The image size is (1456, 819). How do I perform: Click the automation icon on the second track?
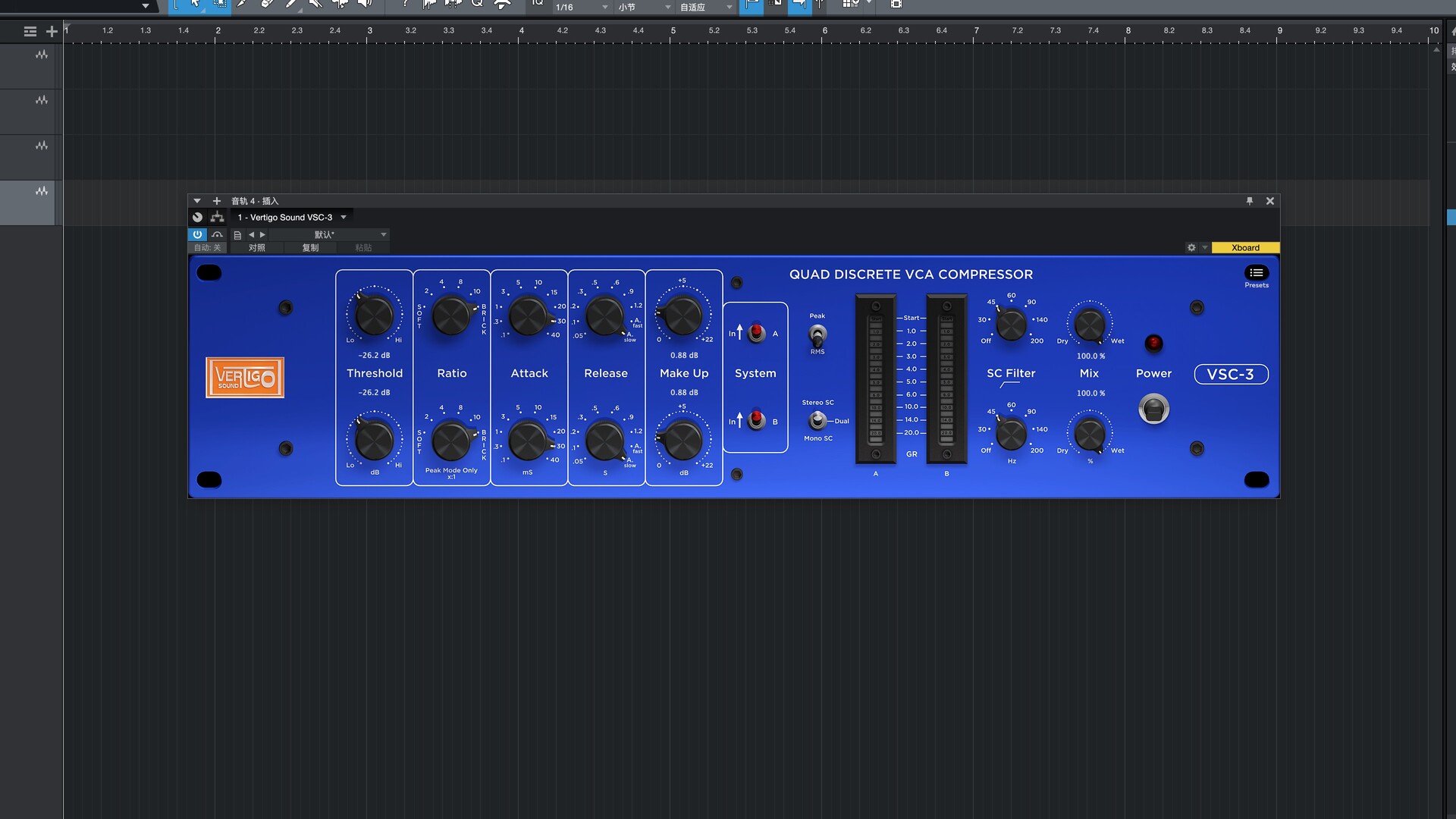click(x=42, y=100)
